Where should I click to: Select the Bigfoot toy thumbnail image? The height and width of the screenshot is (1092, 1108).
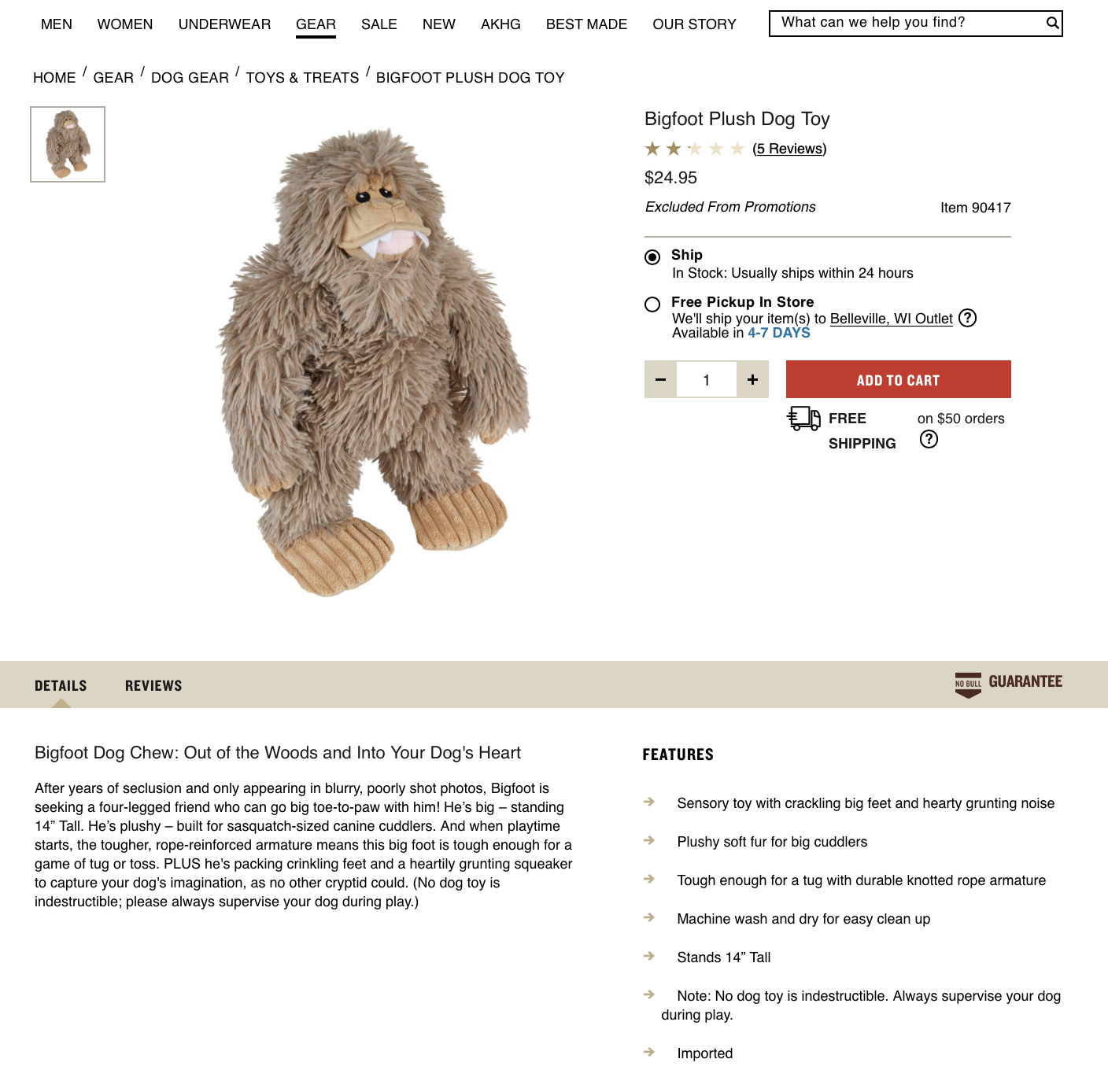coord(68,145)
